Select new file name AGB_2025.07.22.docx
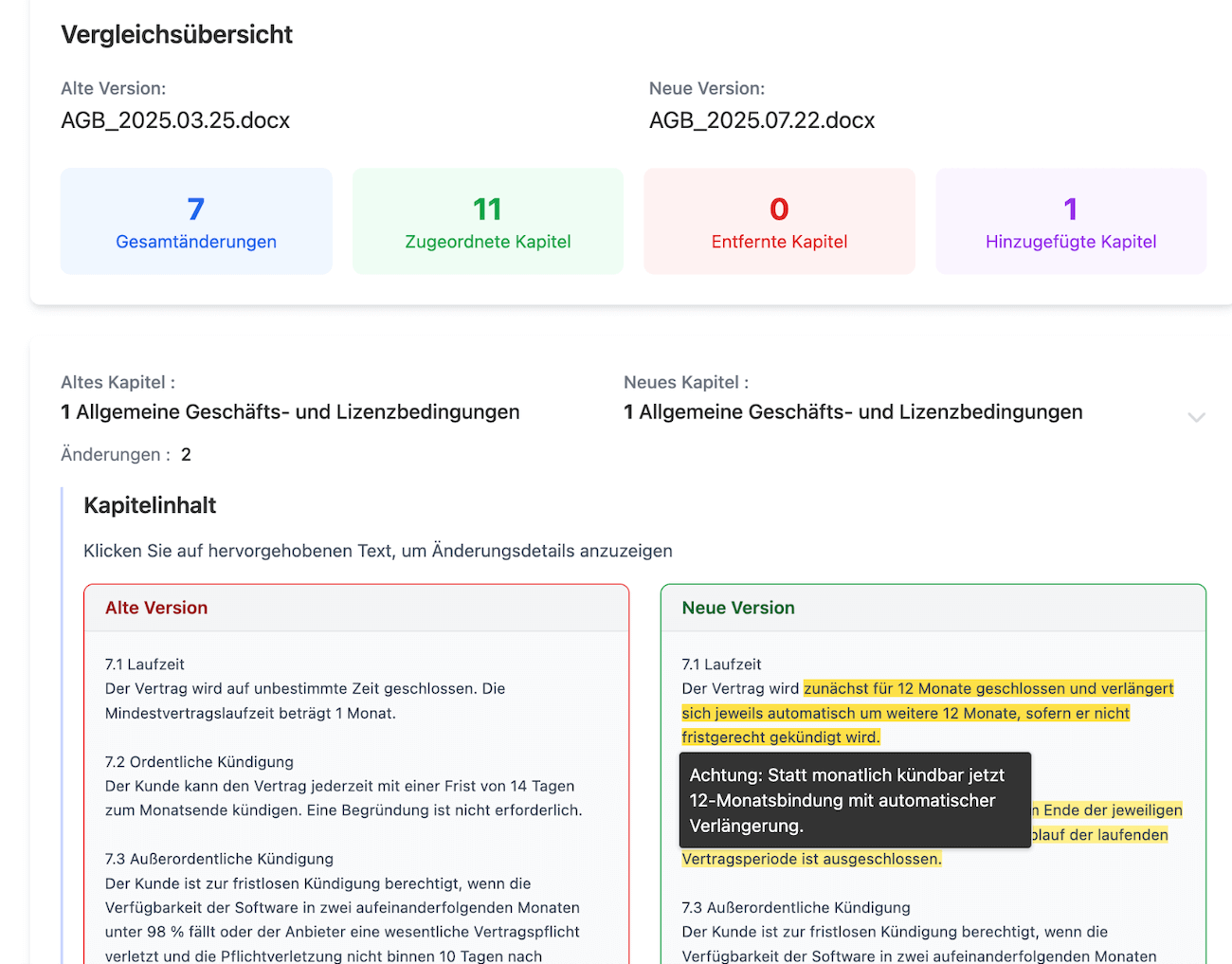Viewport: 1232px width, 964px height. [x=762, y=120]
